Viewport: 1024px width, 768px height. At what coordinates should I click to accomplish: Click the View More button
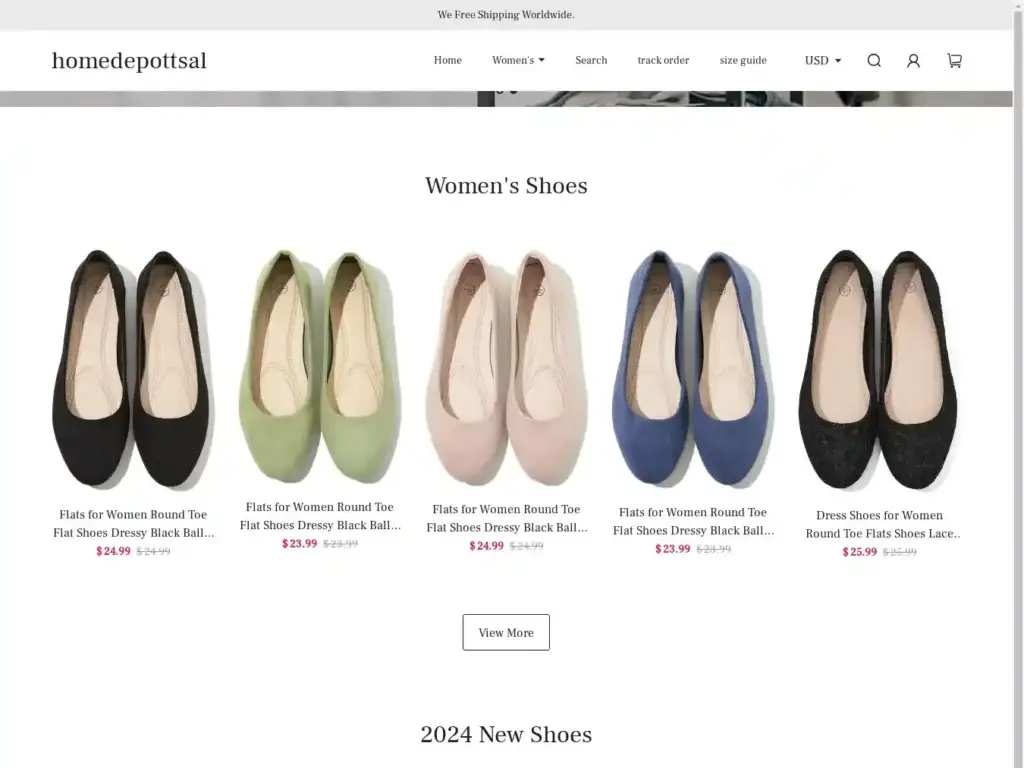pyautogui.click(x=506, y=632)
